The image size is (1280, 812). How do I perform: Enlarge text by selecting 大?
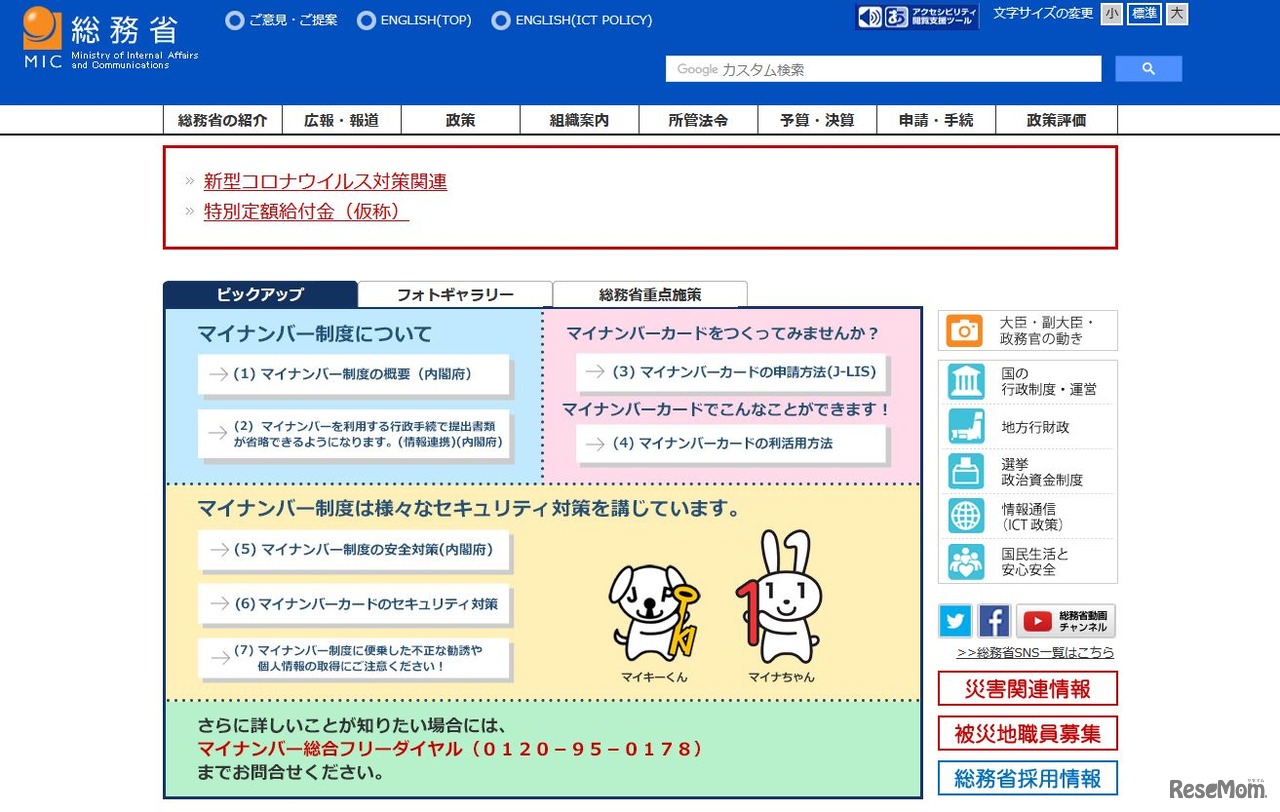coord(1176,14)
